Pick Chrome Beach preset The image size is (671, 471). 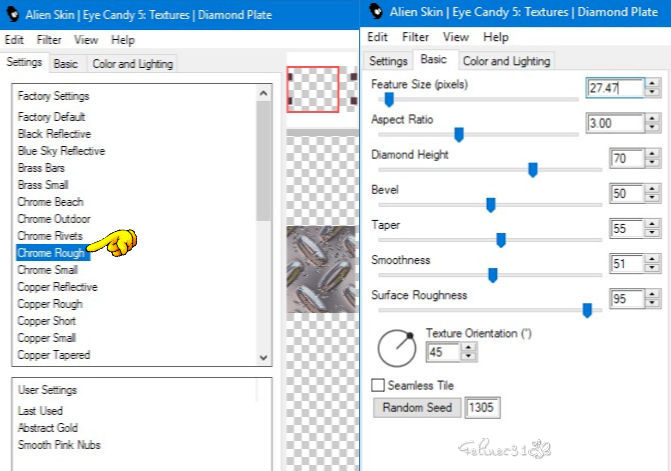(x=50, y=202)
